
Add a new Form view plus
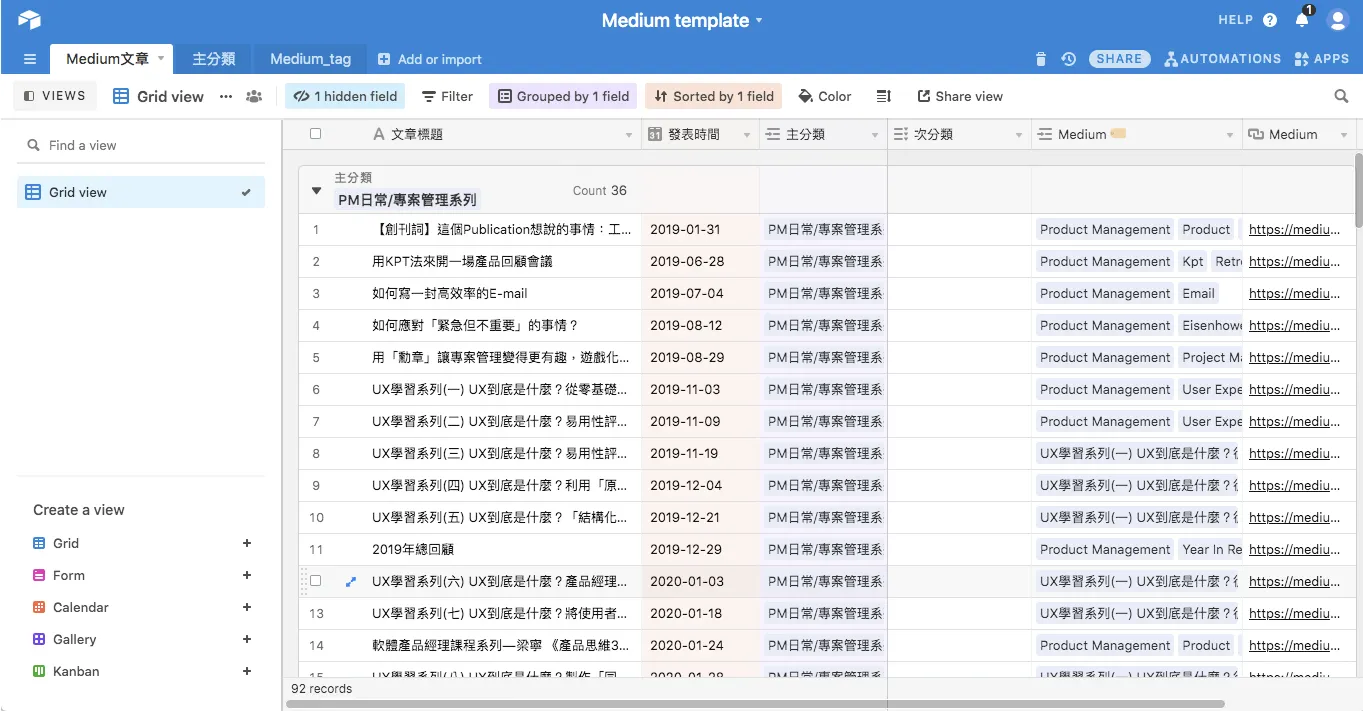247,575
